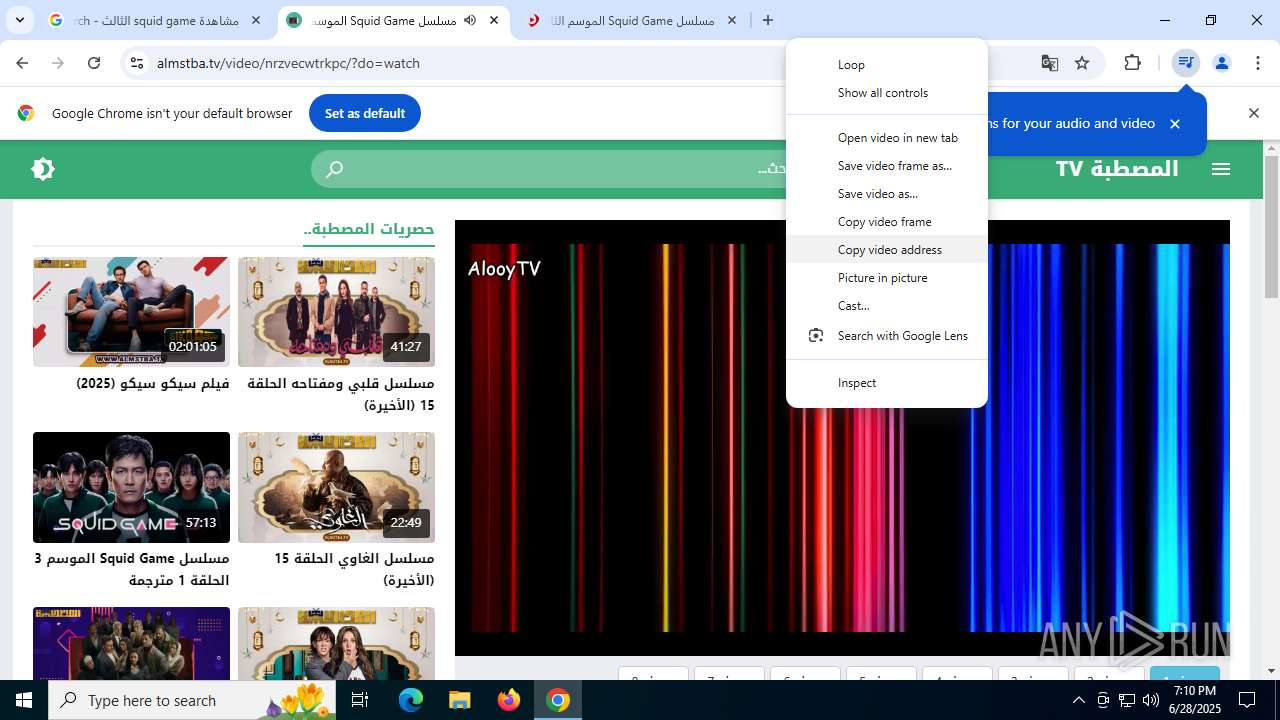The height and width of the screenshot is (720, 1280).
Task: Click the search magnifier icon on site
Action: point(335,169)
